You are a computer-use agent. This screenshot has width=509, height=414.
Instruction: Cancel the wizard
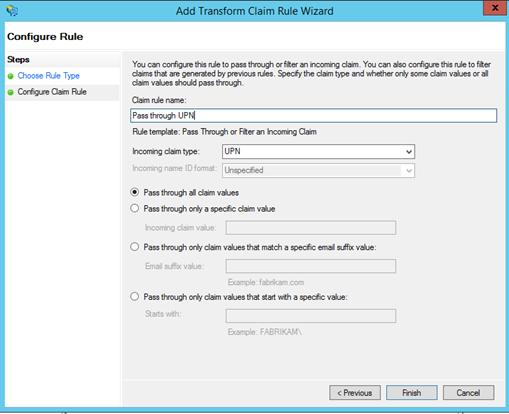point(468,393)
